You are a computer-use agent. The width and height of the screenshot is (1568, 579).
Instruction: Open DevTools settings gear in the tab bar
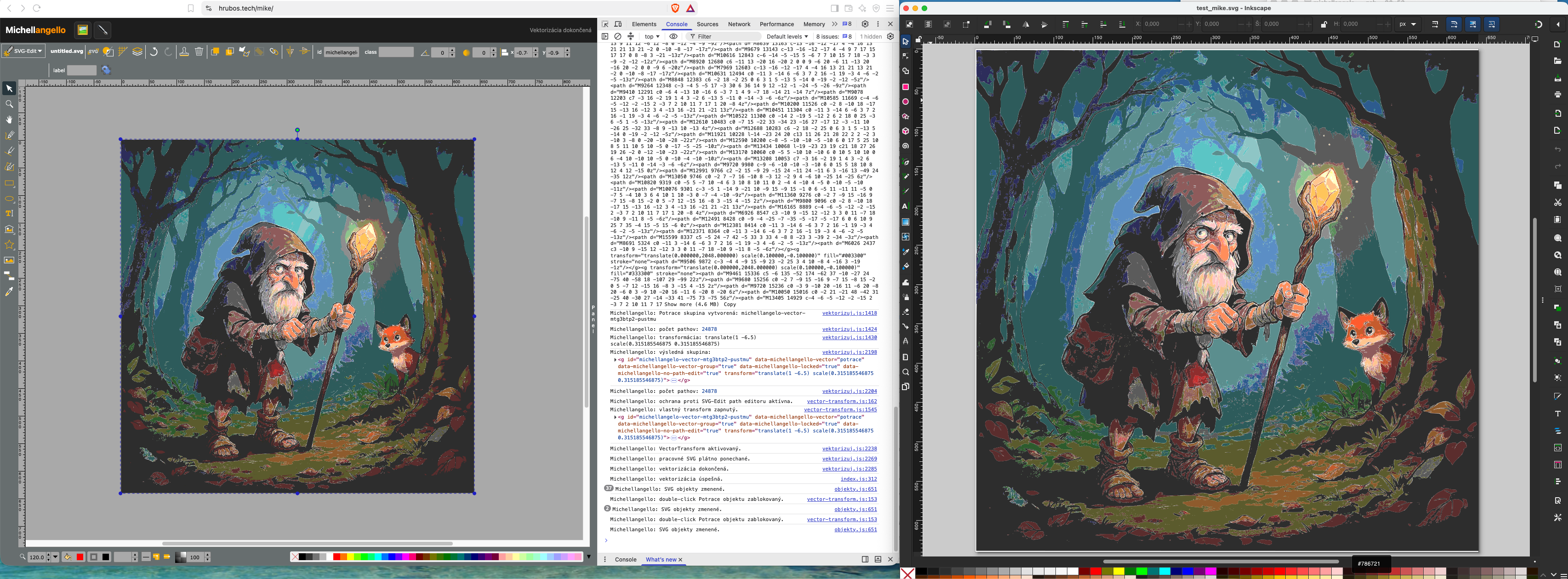pos(865,24)
